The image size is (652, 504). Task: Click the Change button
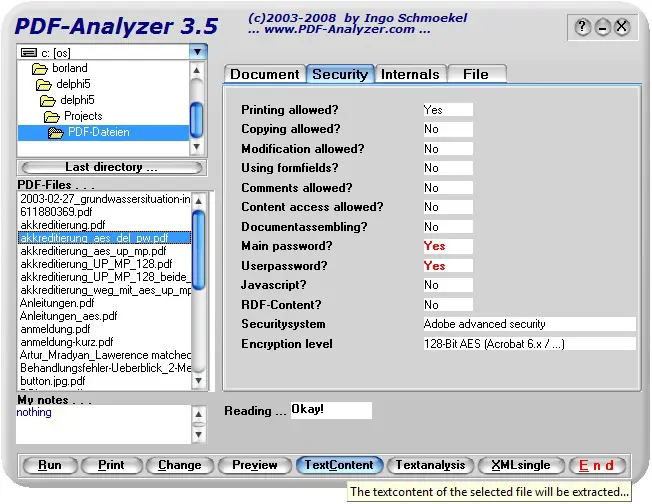click(x=180, y=465)
